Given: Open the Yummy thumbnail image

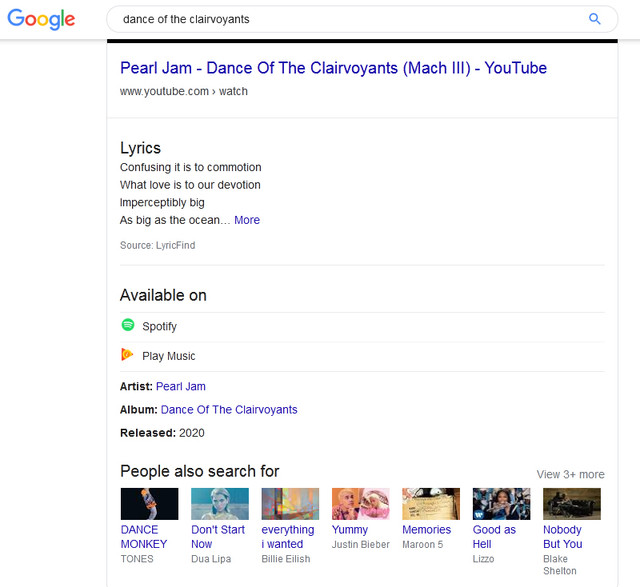Looking at the screenshot, I should point(360,504).
